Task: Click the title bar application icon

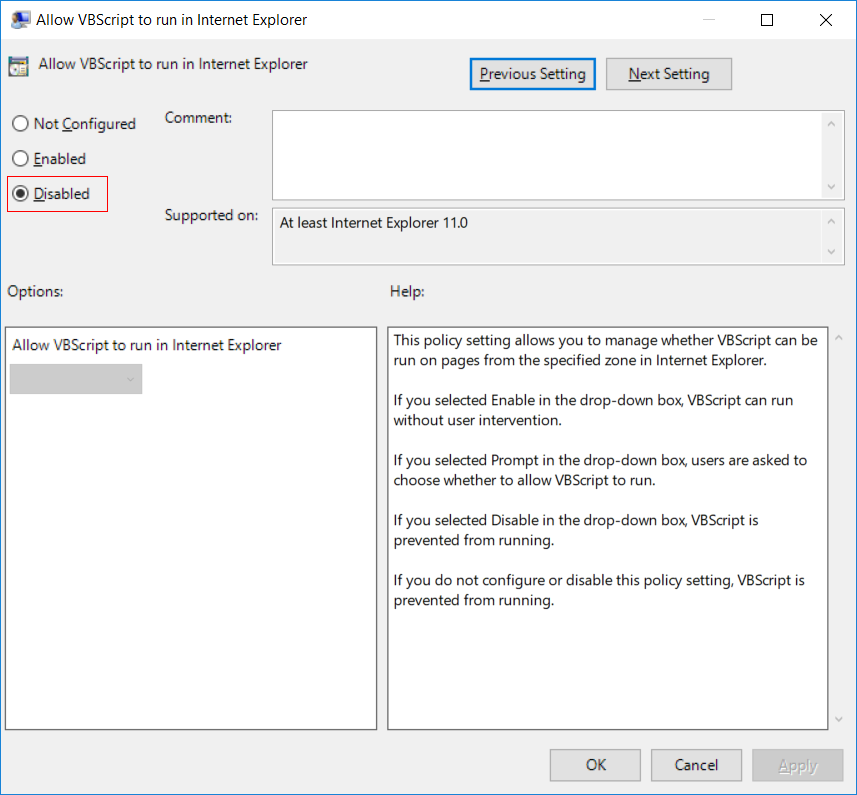Action: click(x=20, y=20)
